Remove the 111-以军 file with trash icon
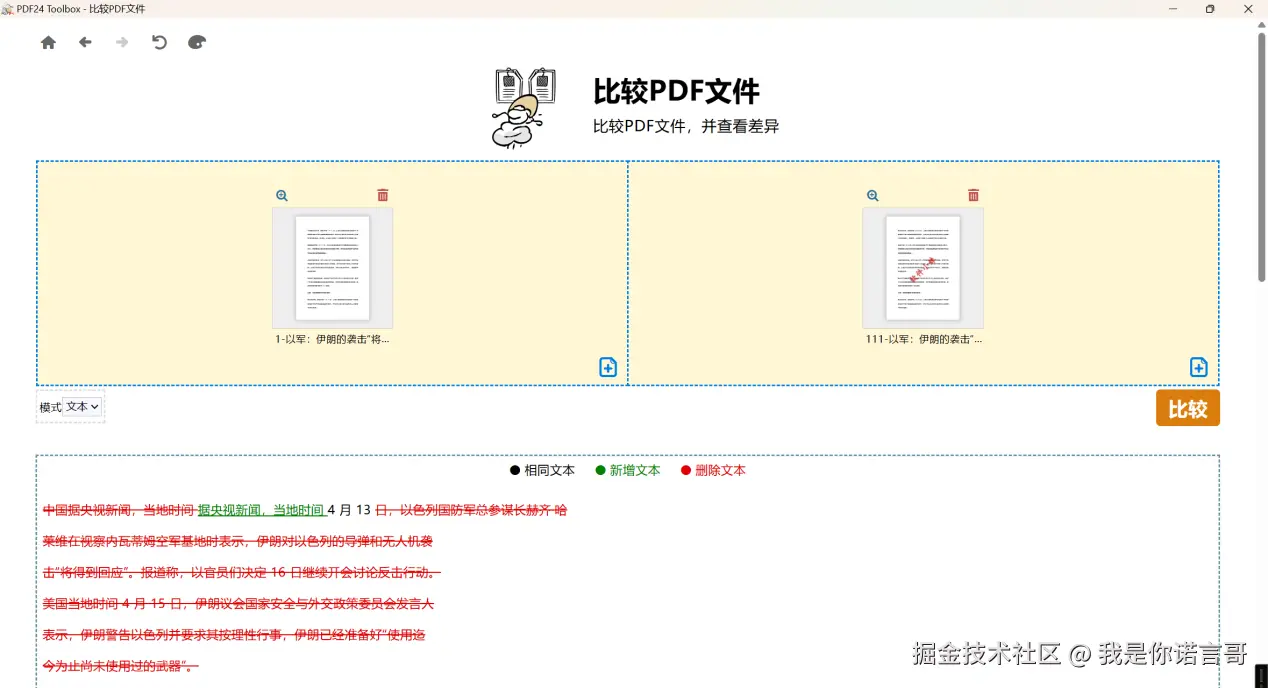 (974, 195)
